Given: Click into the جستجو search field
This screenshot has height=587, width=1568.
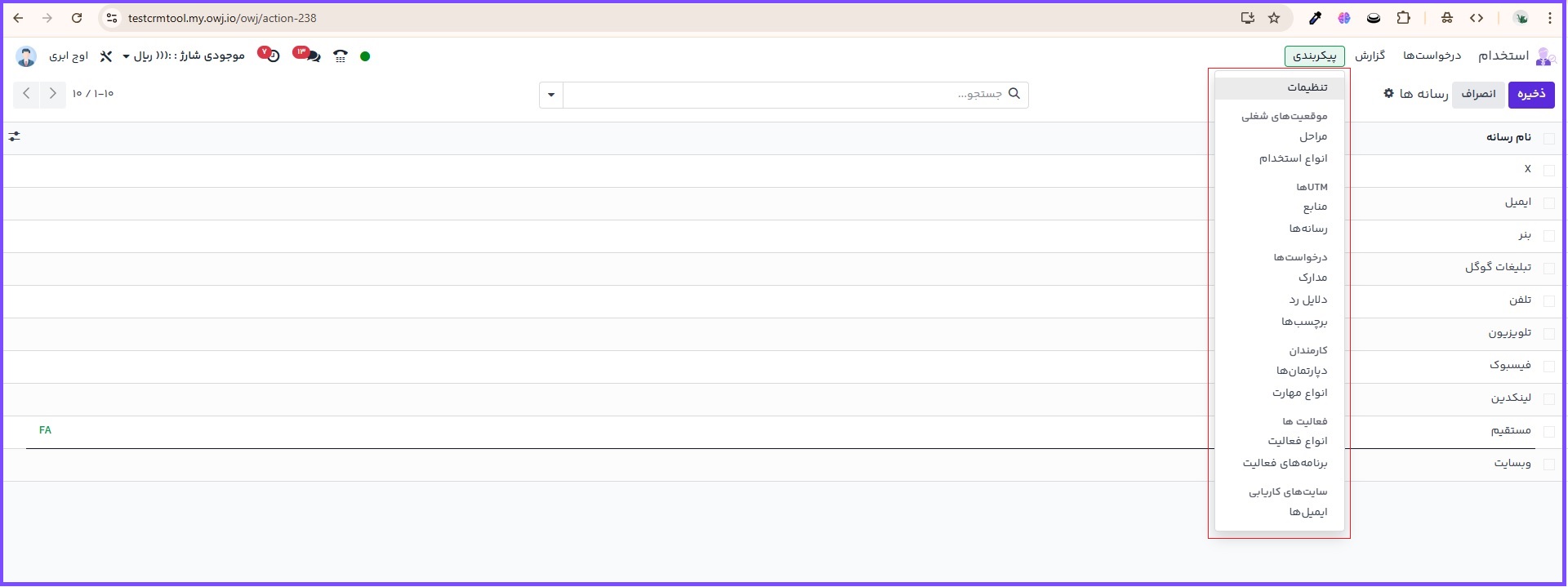Looking at the screenshot, I should 784,95.
